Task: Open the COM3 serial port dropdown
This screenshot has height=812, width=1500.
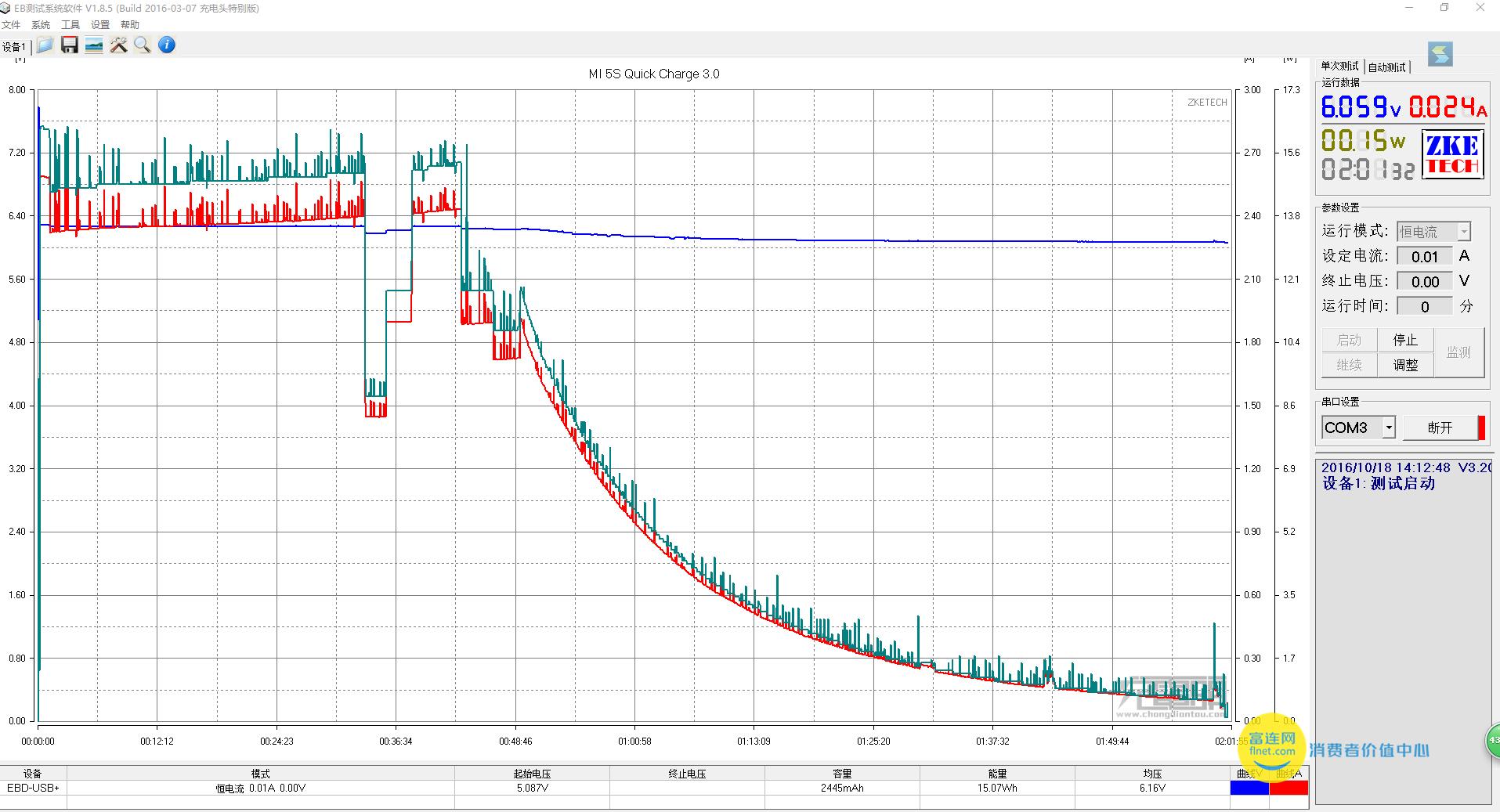Action: coord(1389,428)
